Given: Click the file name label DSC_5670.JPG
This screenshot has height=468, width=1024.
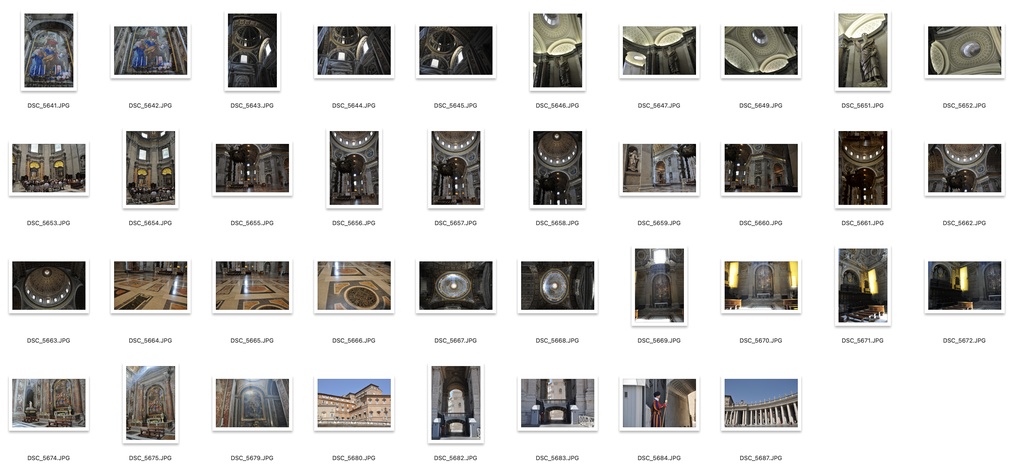Looking at the screenshot, I should pos(761,340).
